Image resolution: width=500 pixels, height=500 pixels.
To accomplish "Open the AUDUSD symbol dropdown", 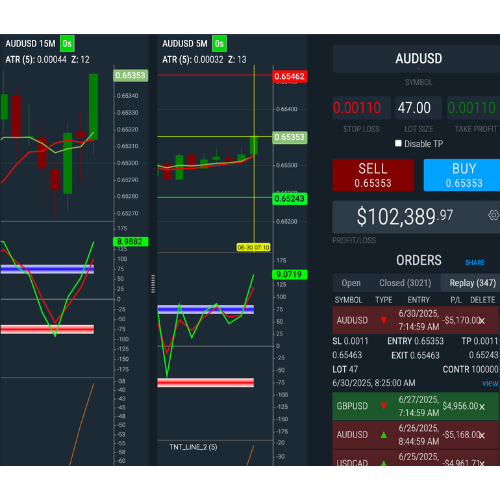I will pos(419,59).
